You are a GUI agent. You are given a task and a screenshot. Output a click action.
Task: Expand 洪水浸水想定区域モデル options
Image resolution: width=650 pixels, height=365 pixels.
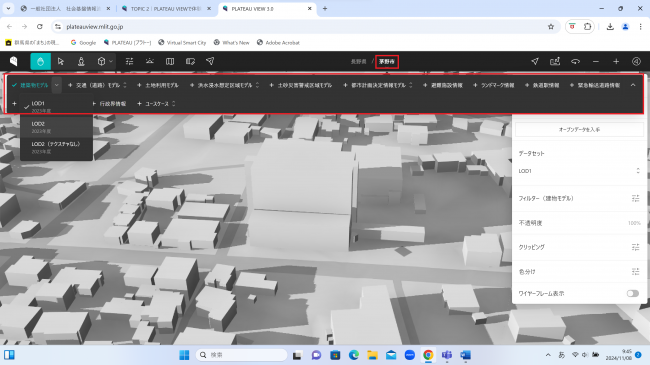click(x=257, y=85)
